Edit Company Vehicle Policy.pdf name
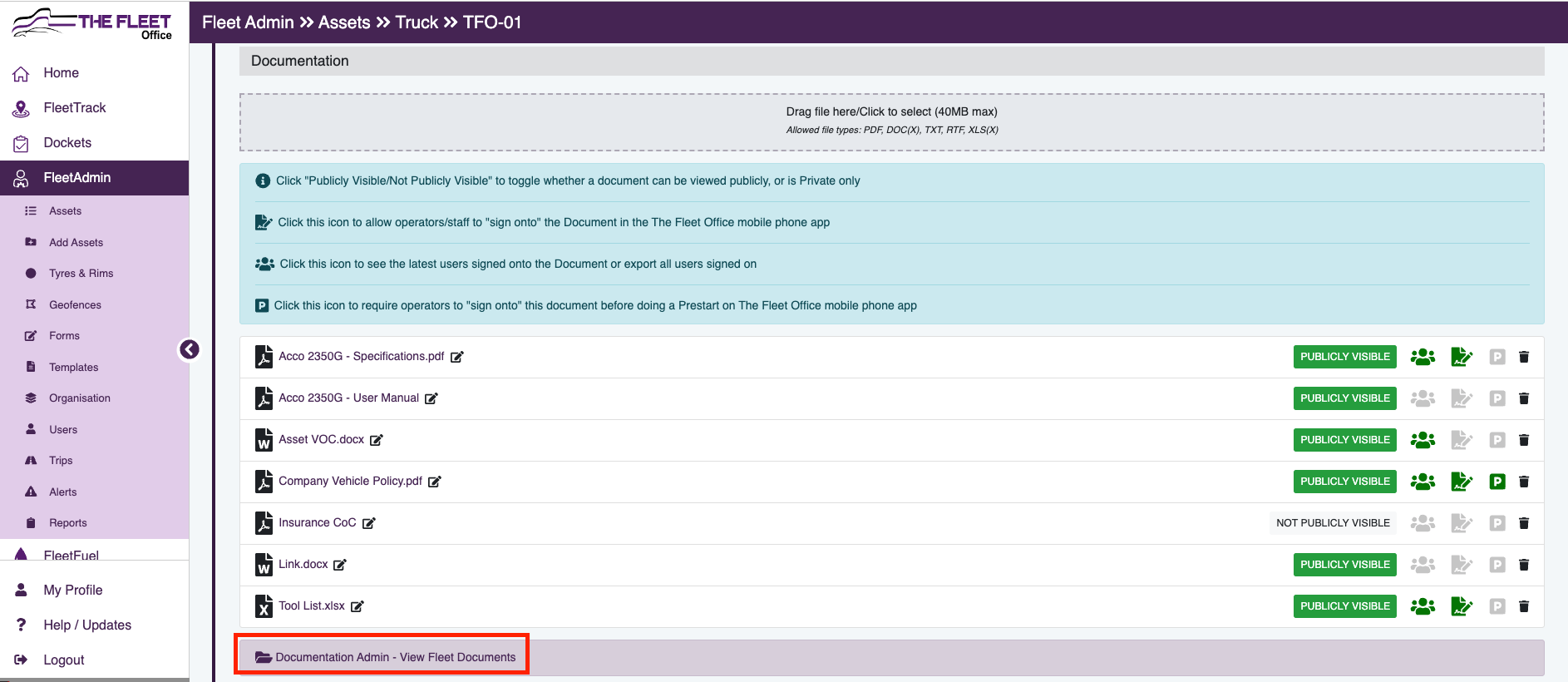The height and width of the screenshot is (682, 1568). tap(434, 482)
